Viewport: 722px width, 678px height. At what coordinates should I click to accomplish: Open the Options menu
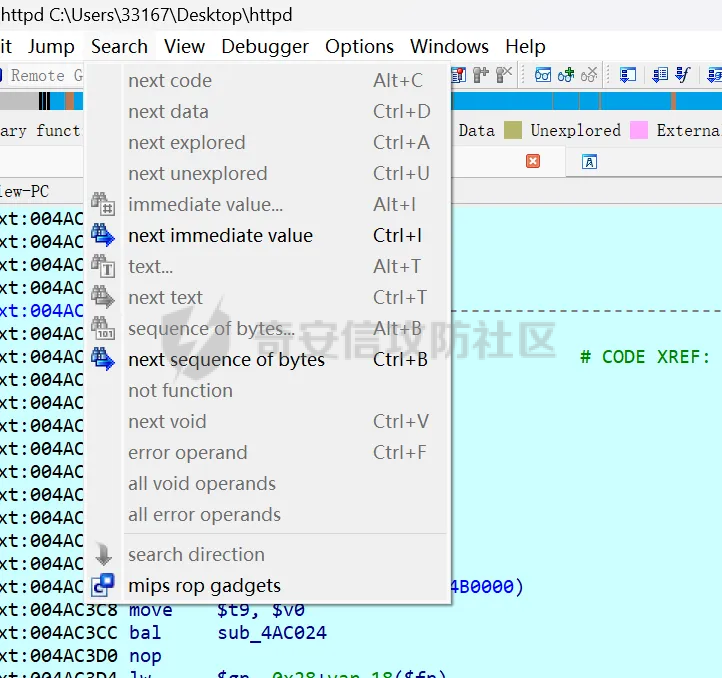[x=359, y=47]
